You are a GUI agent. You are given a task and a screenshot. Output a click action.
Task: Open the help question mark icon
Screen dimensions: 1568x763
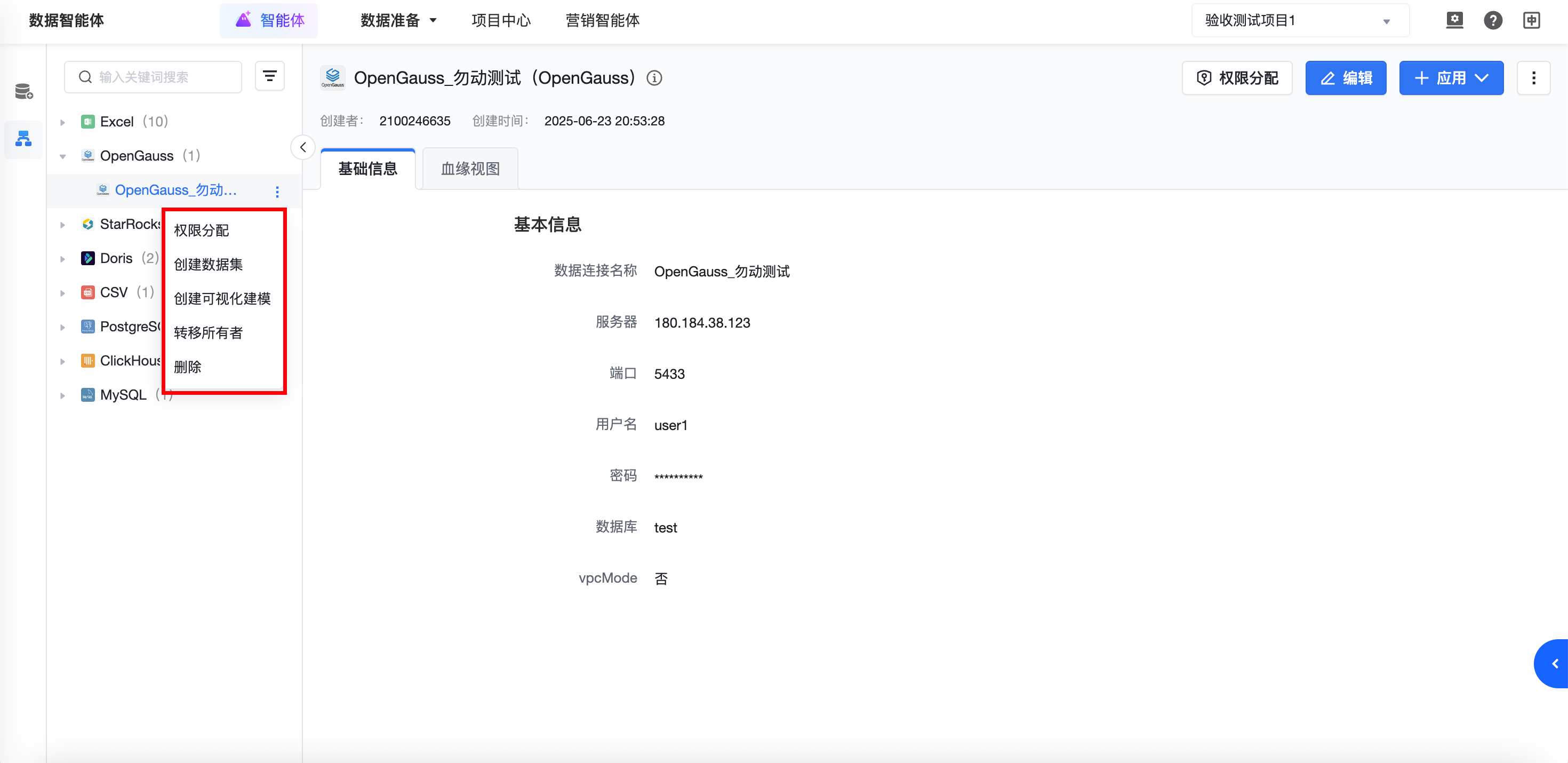tap(1492, 20)
